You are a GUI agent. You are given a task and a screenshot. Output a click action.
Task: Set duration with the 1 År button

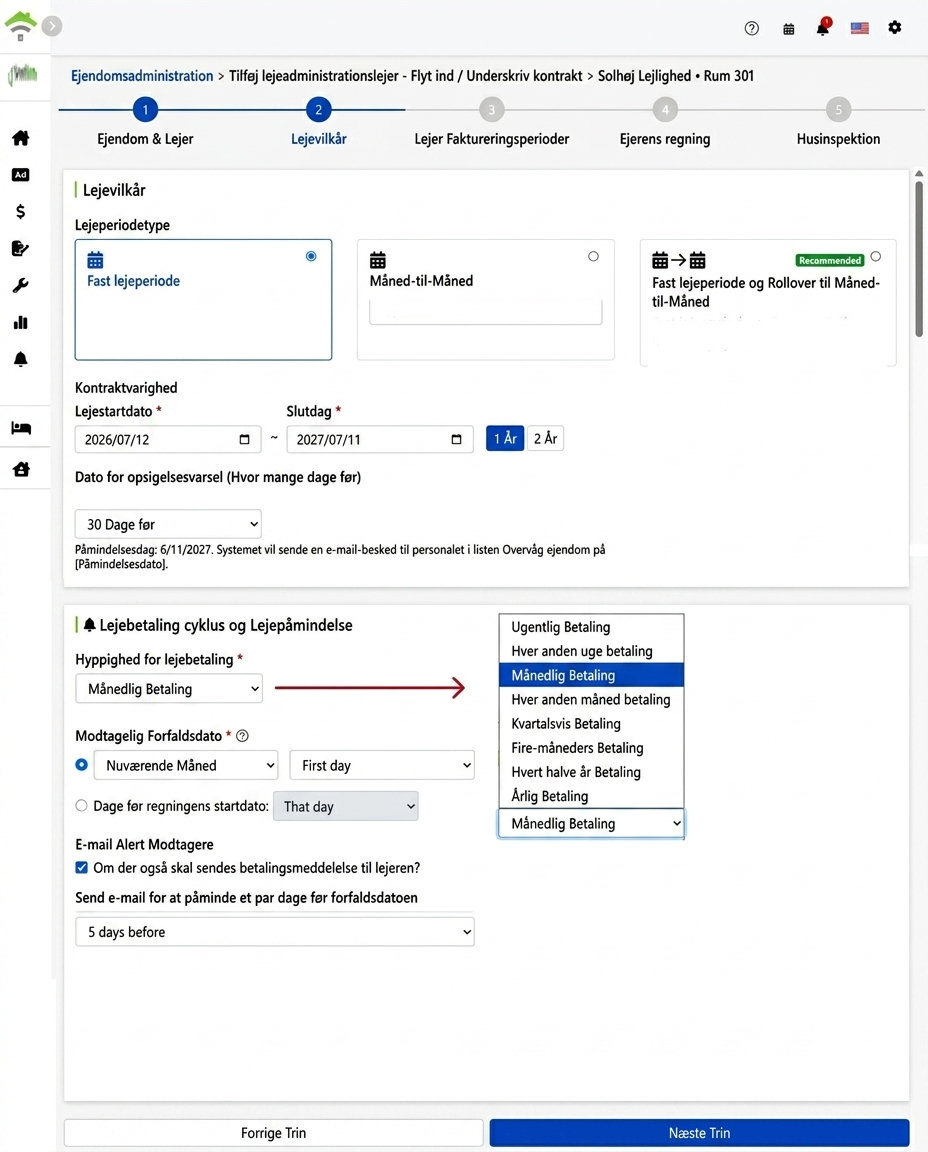pyautogui.click(x=505, y=439)
